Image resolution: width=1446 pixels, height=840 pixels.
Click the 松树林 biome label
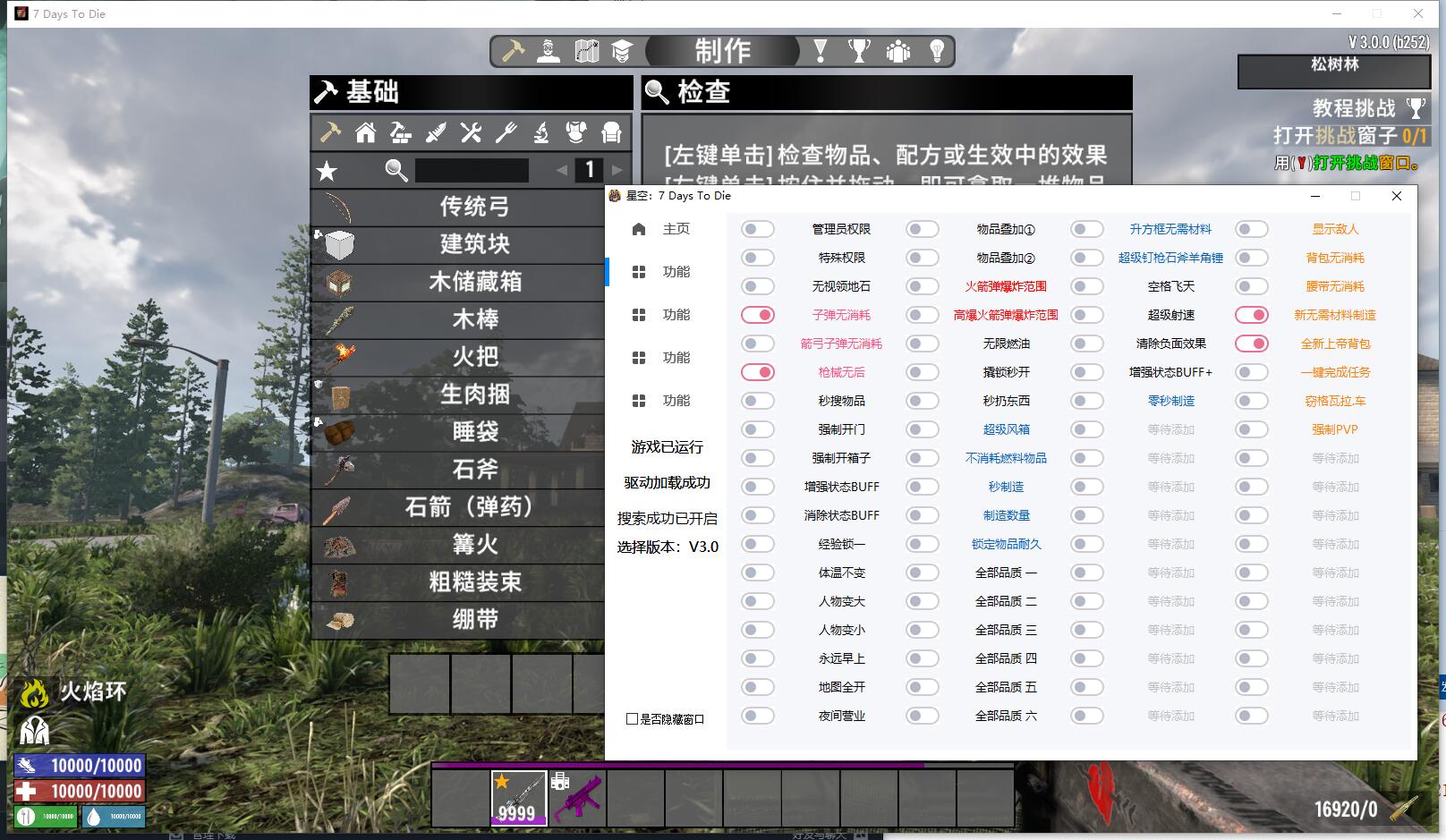[1334, 64]
